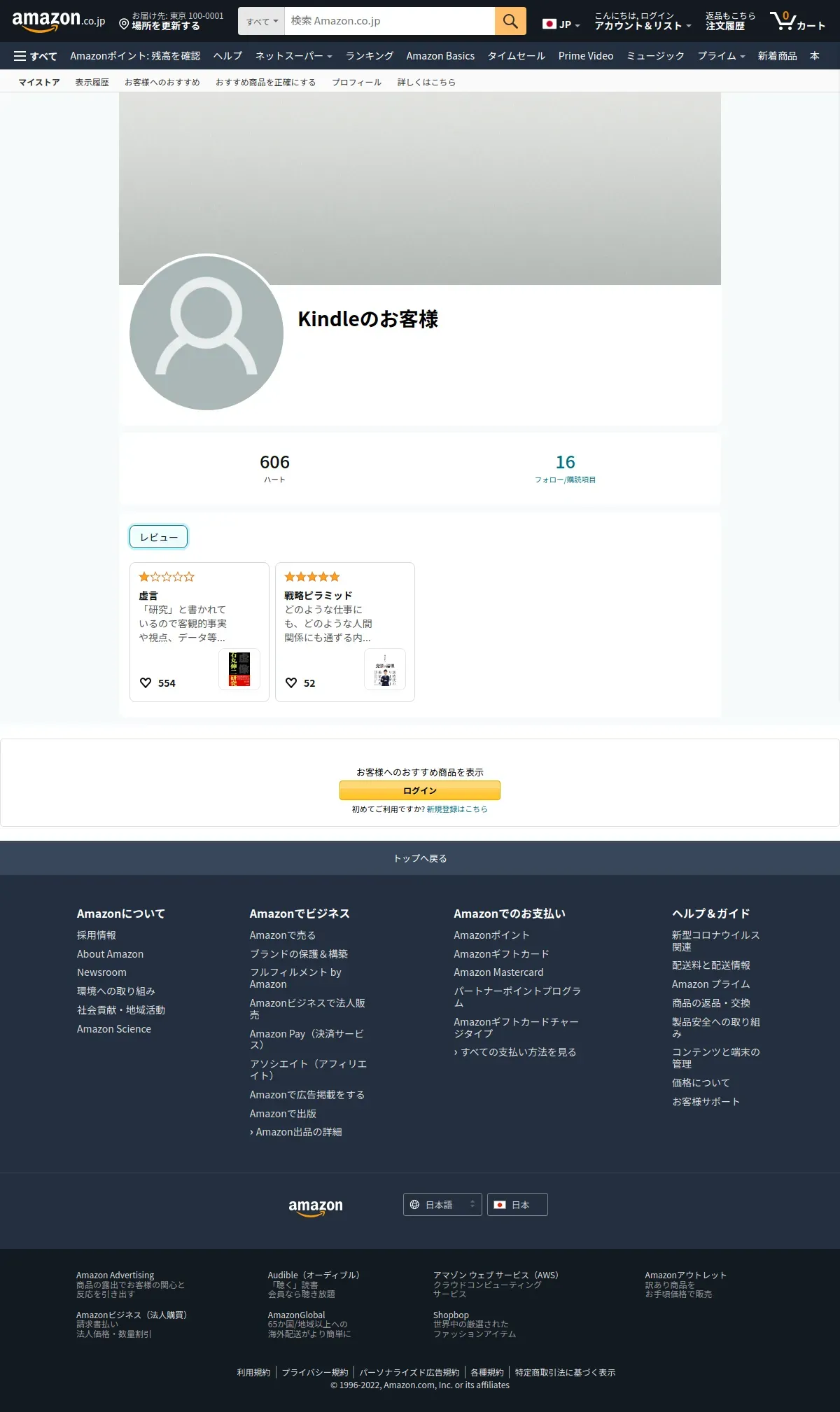840x1412 pixels.
Task: Open マイストア in sub navigation
Action: [39, 82]
